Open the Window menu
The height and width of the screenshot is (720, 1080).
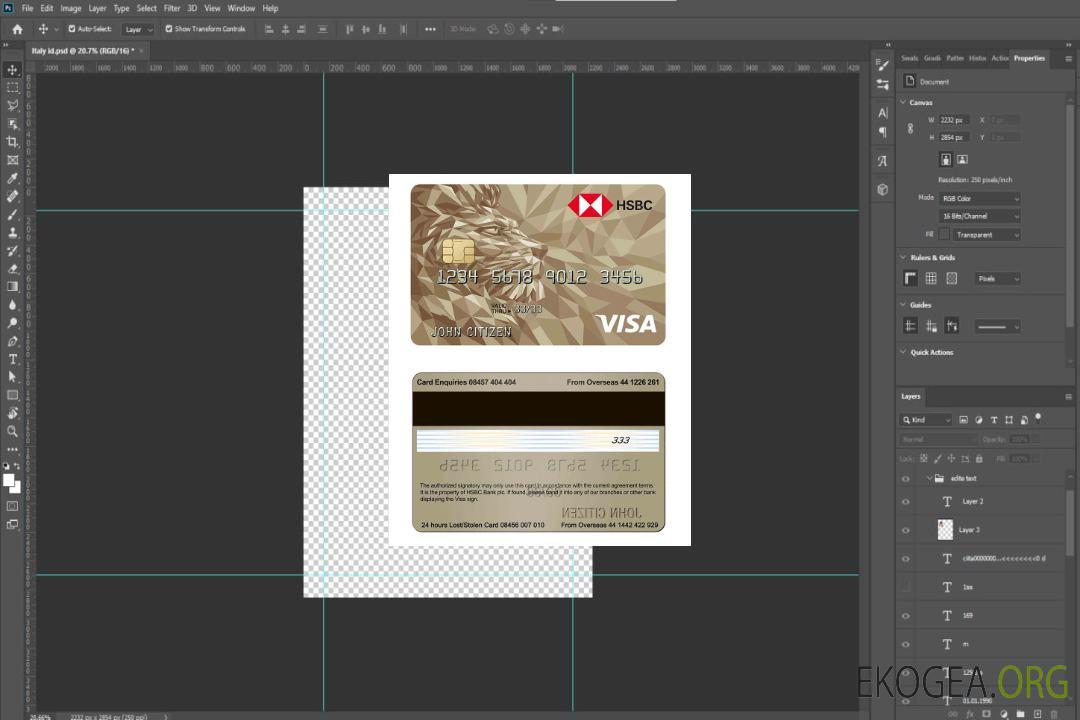(241, 8)
